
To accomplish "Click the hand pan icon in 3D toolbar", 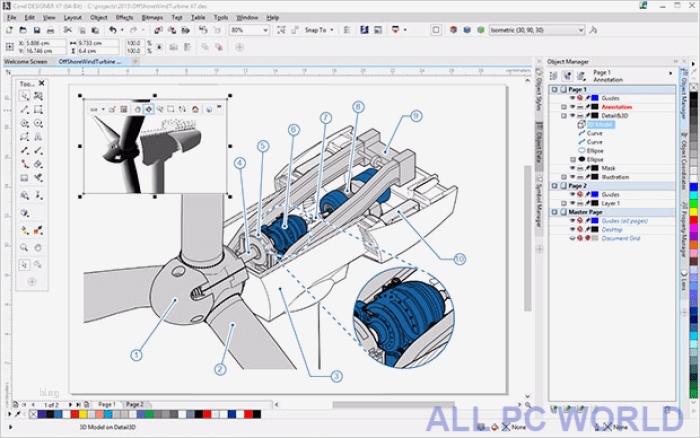I will [138, 109].
